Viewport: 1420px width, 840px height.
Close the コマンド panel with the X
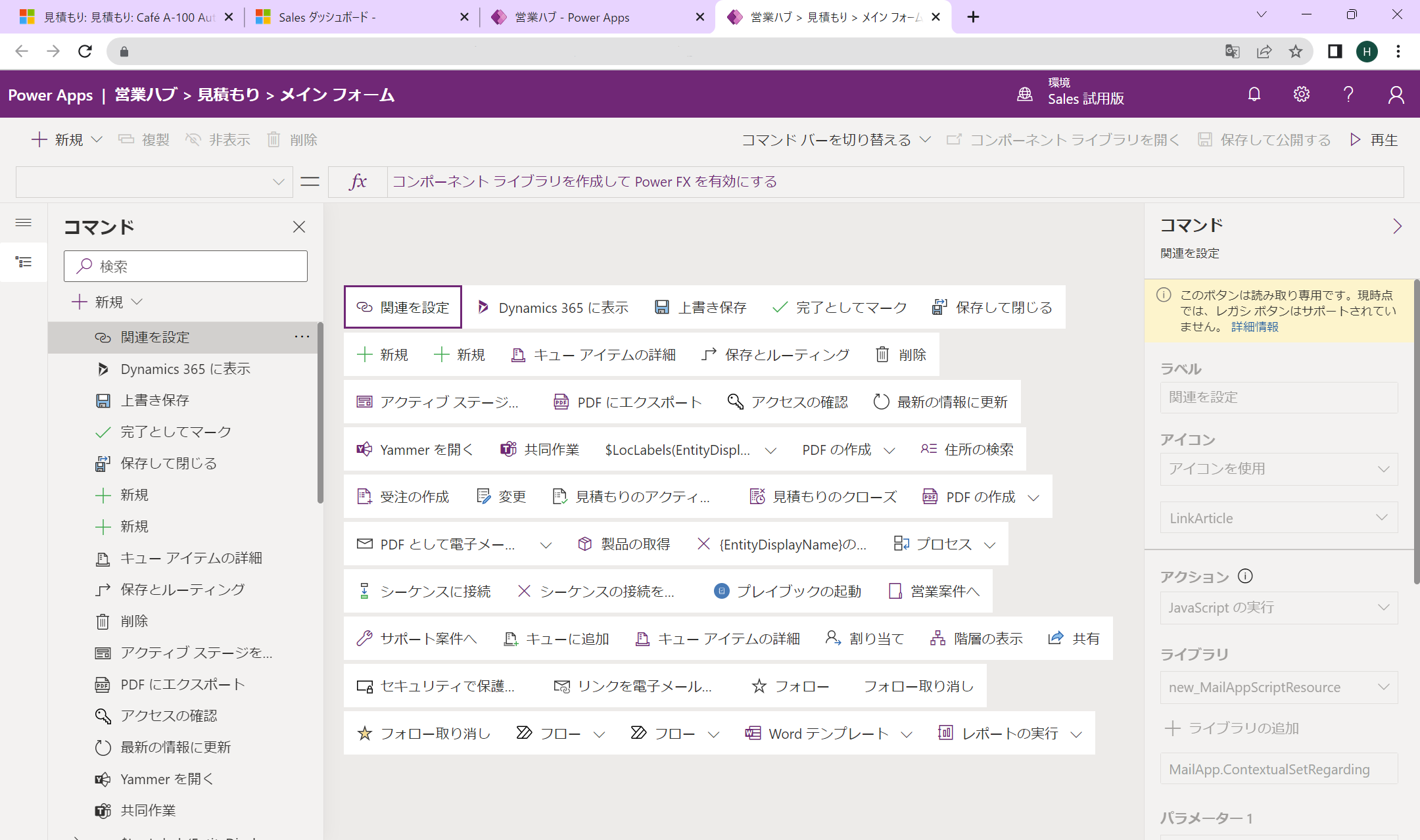pyautogui.click(x=299, y=227)
